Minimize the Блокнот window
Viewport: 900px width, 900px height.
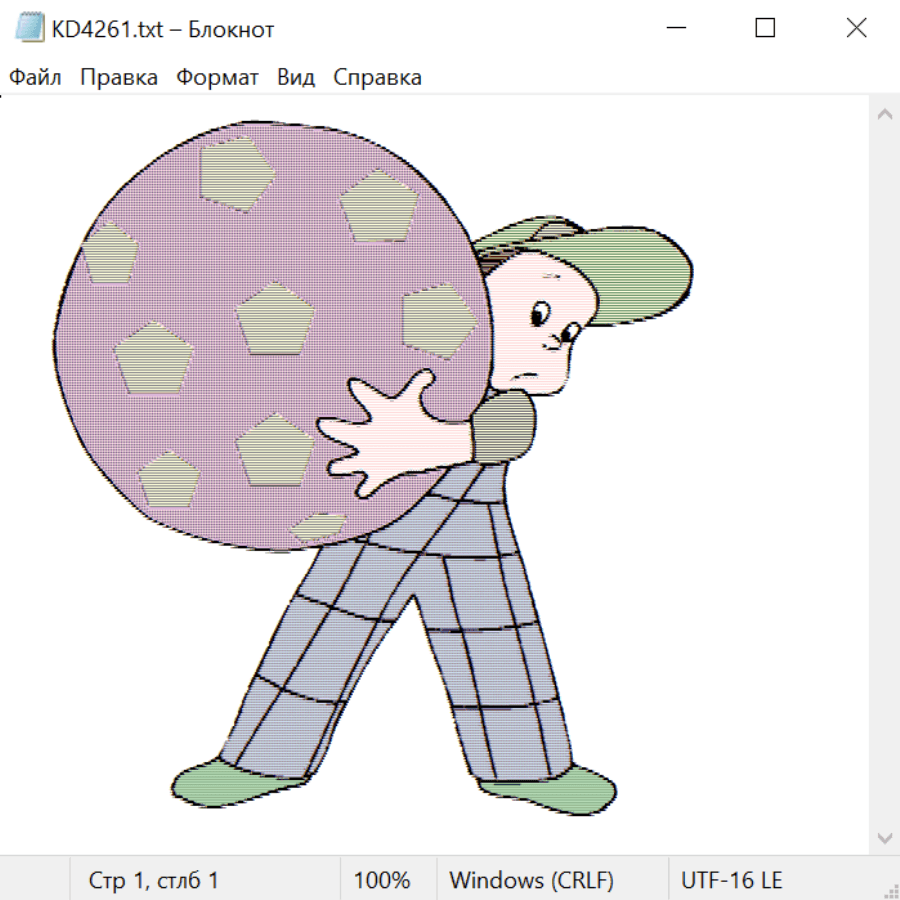tap(674, 29)
